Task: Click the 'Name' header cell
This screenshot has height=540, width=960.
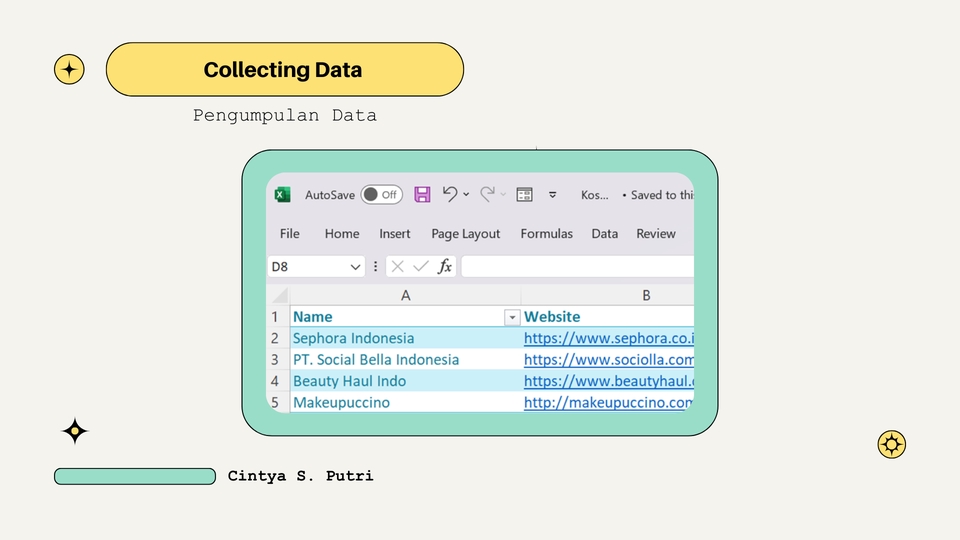Action: click(405, 317)
